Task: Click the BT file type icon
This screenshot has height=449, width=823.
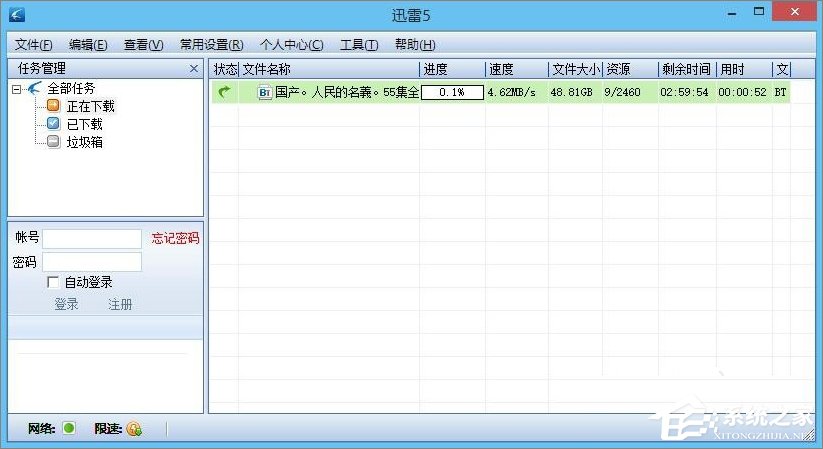Action: 265,92
